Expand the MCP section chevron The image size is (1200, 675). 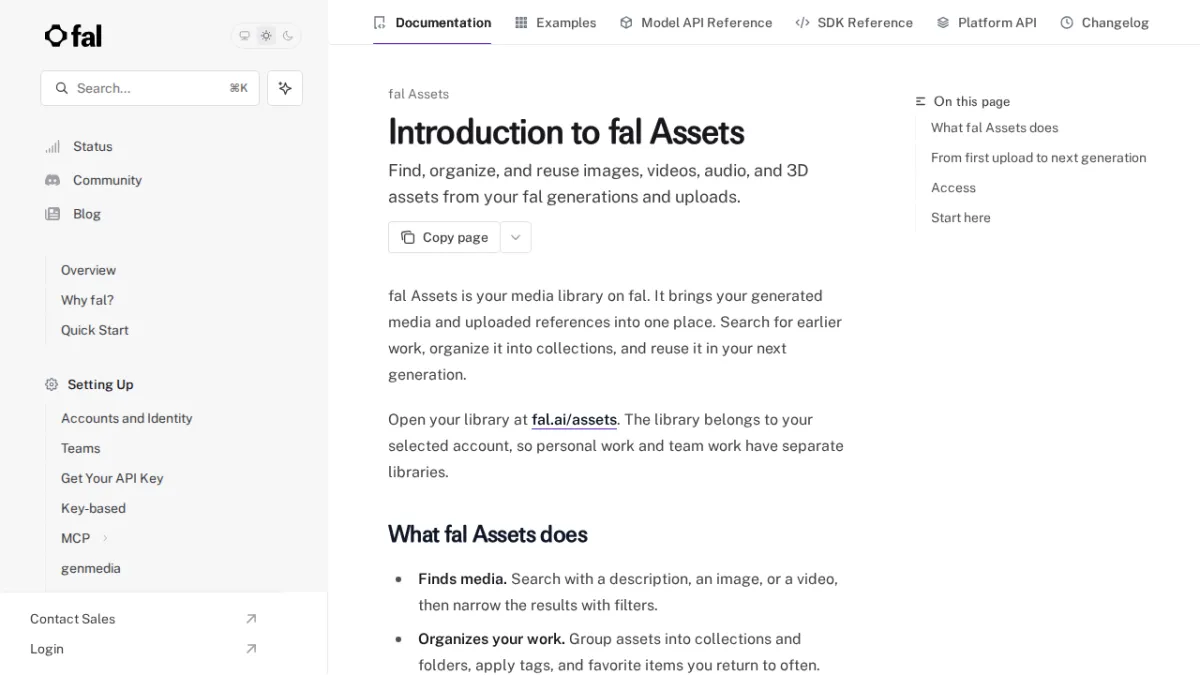click(x=105, y=538)
